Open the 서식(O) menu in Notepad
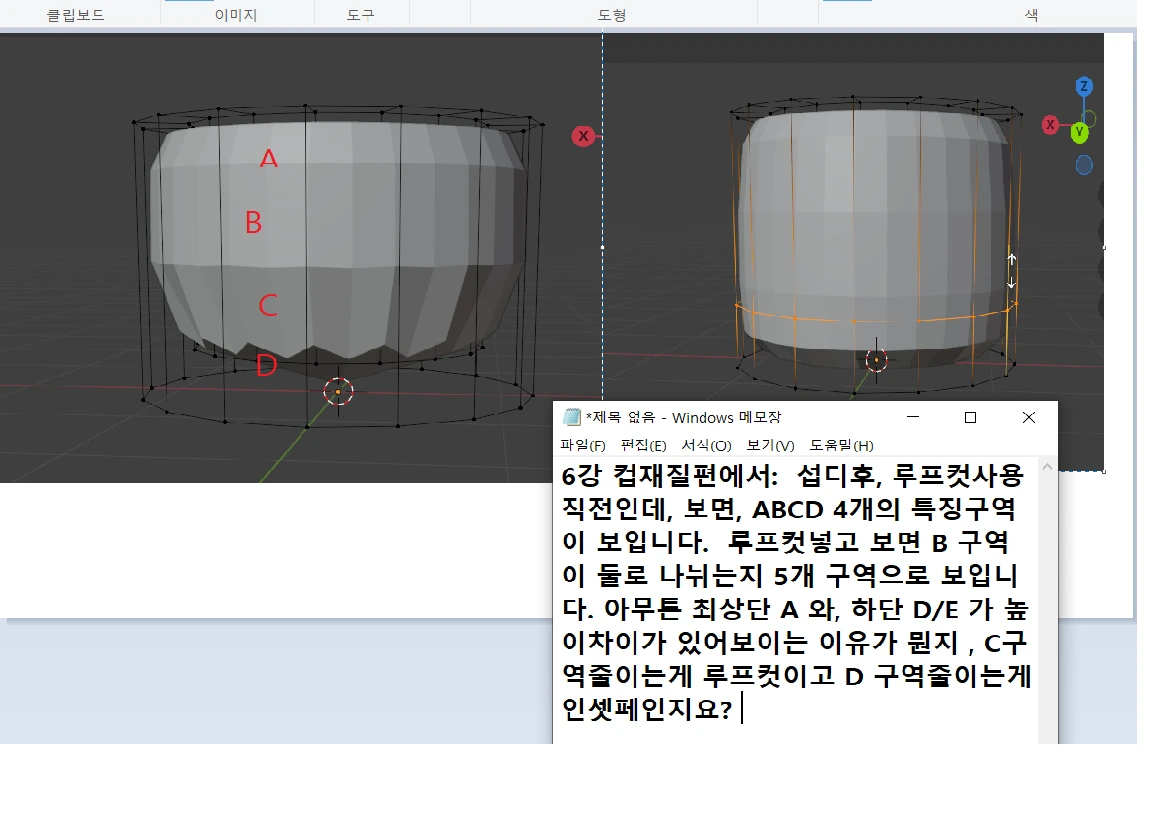 (x=708, y=445)
